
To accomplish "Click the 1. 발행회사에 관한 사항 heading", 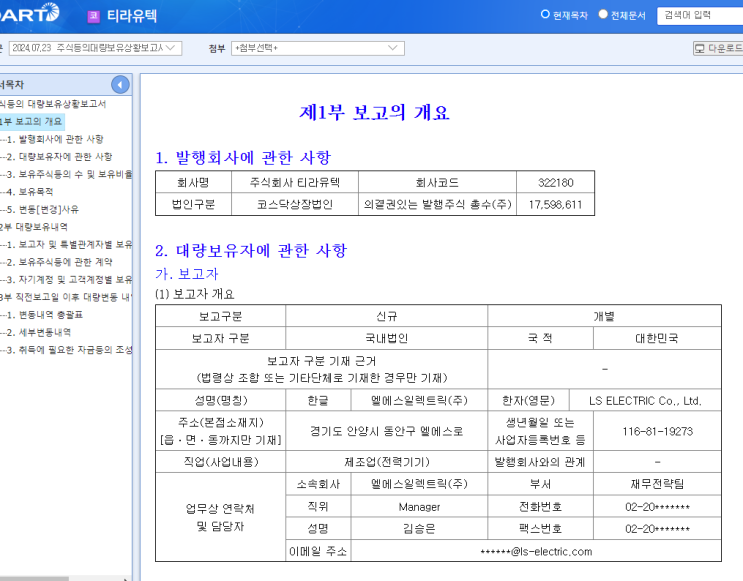I will (243, 157).
